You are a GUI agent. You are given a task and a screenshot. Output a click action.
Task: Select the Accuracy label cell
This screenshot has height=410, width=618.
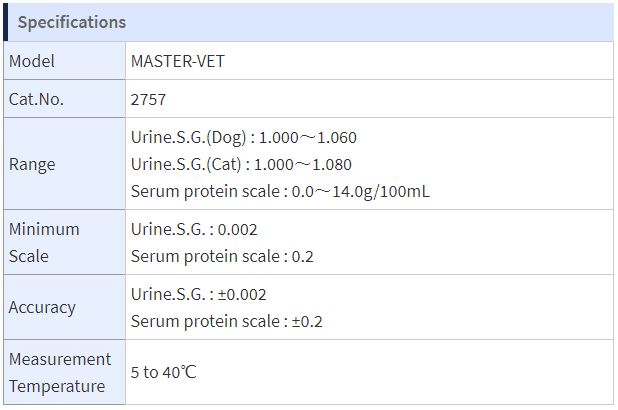[x=65, y=307]
